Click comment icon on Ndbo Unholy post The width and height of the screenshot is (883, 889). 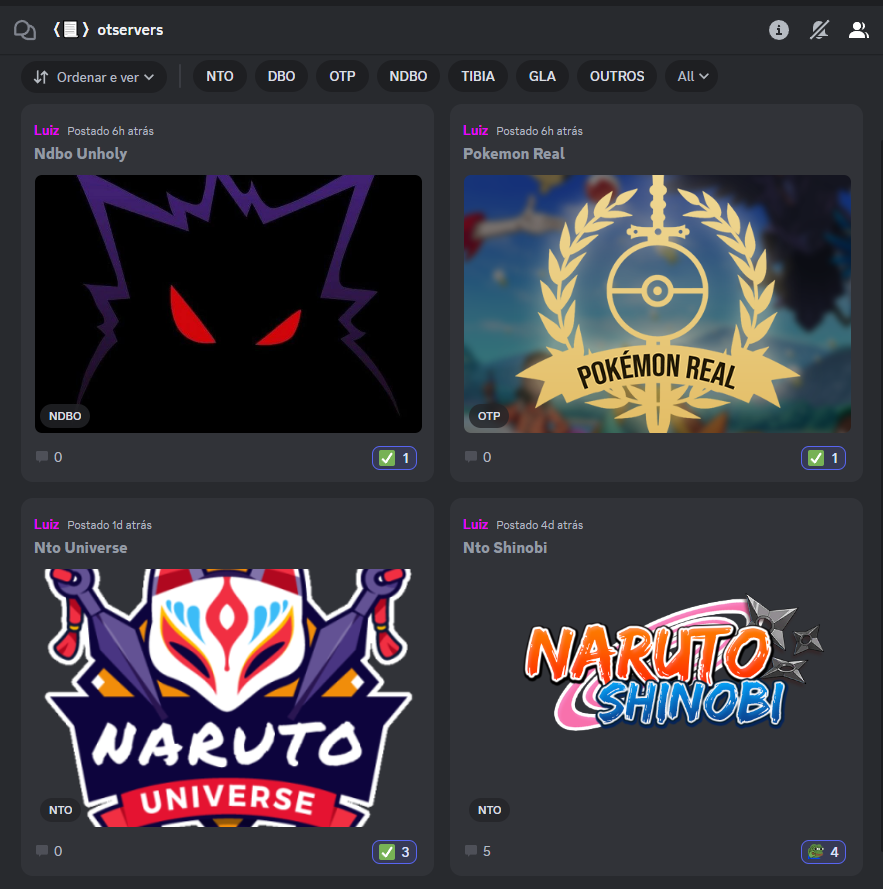tap(42, 457)
